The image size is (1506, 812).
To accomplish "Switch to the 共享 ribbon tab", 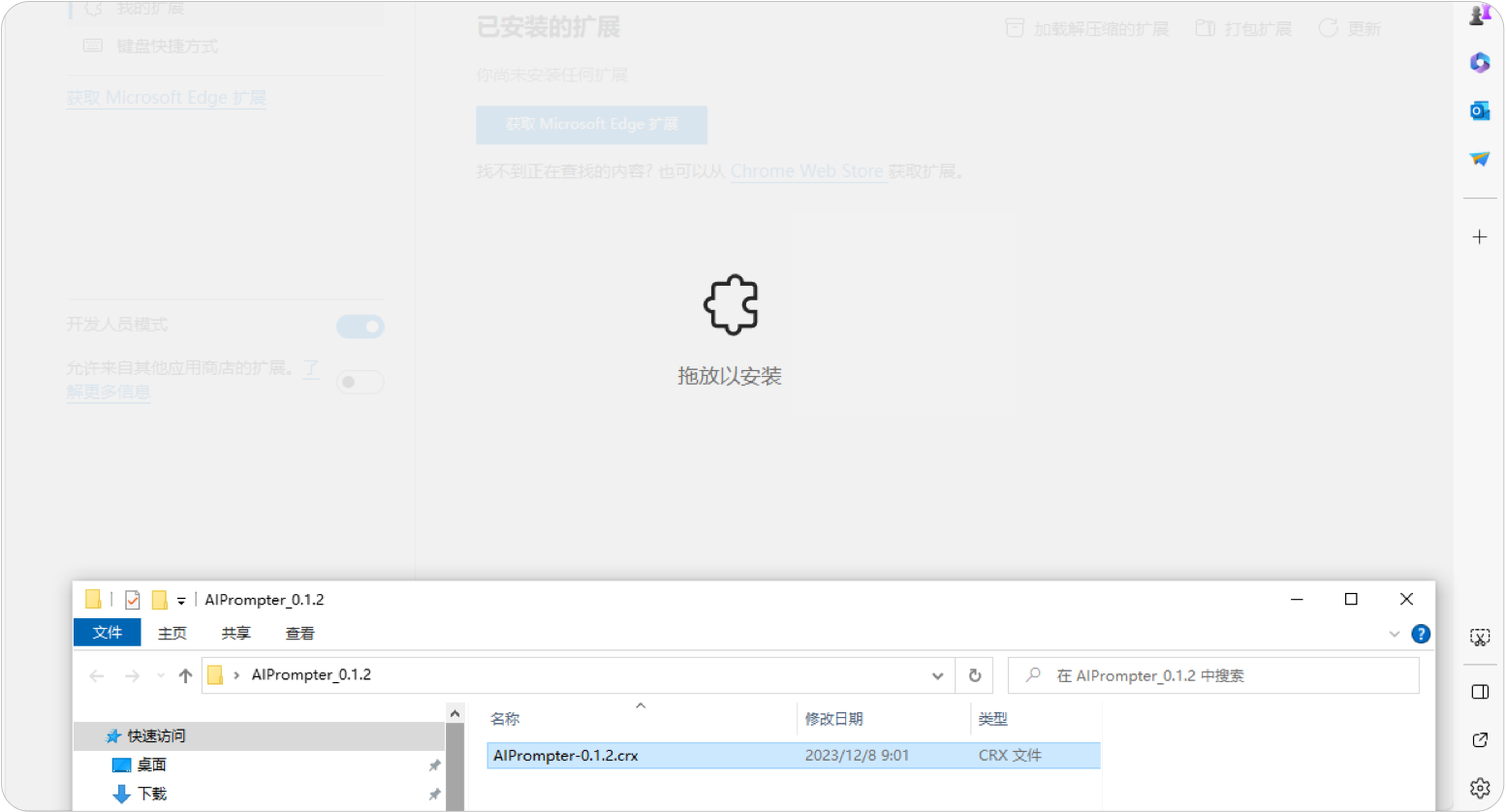I will [235, 633].
